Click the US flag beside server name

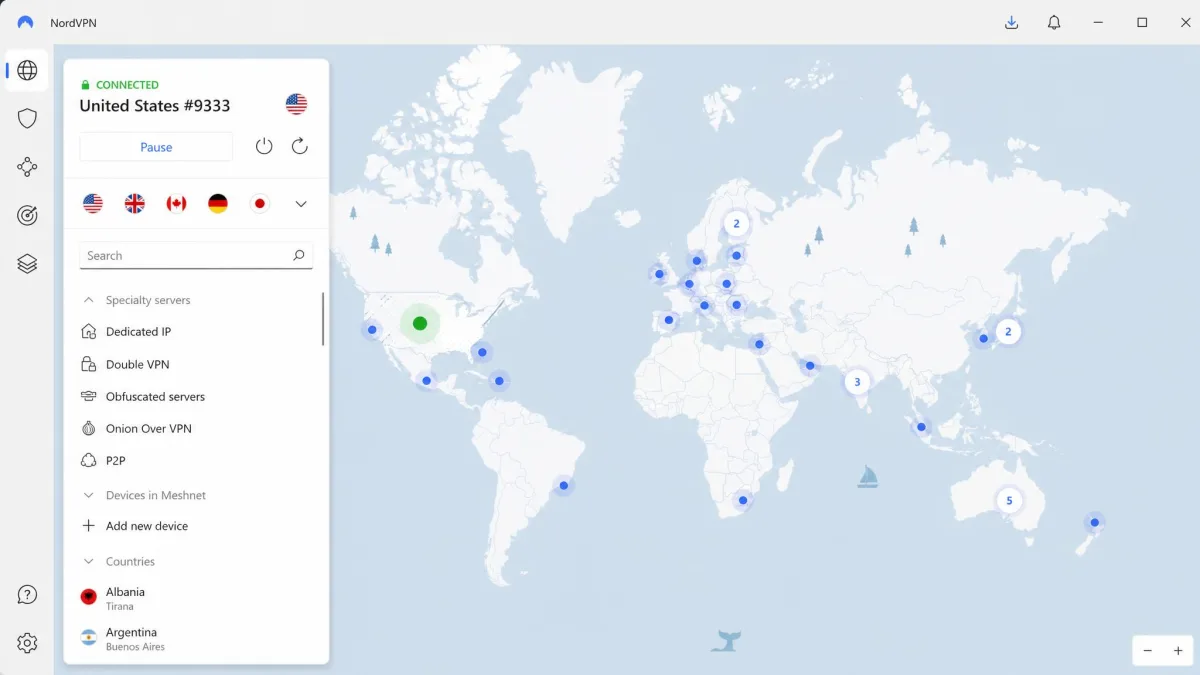point(296,104)
